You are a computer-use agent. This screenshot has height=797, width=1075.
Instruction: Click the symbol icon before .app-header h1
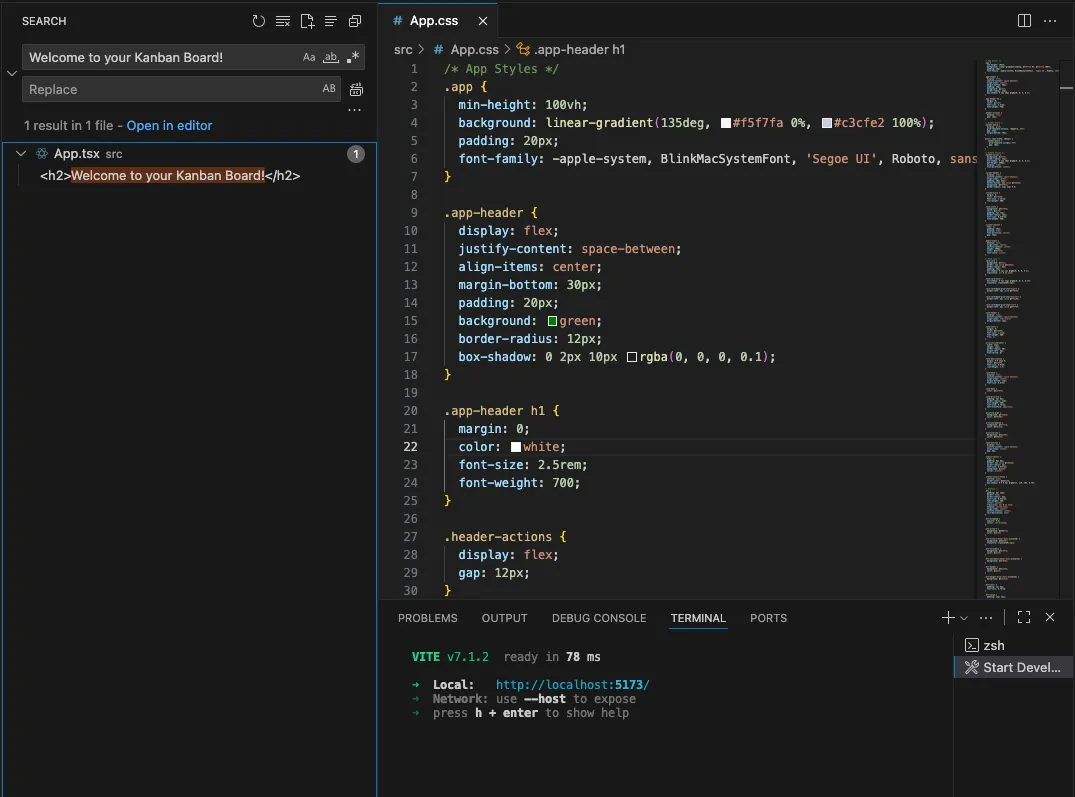[x=523, y=49]
